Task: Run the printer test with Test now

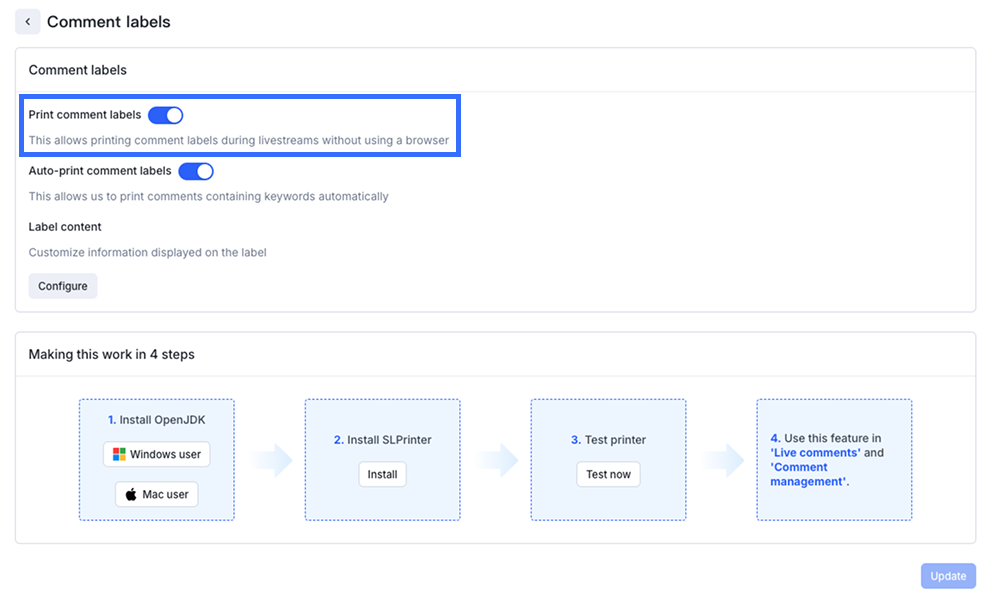Action: tap(608, 474)
